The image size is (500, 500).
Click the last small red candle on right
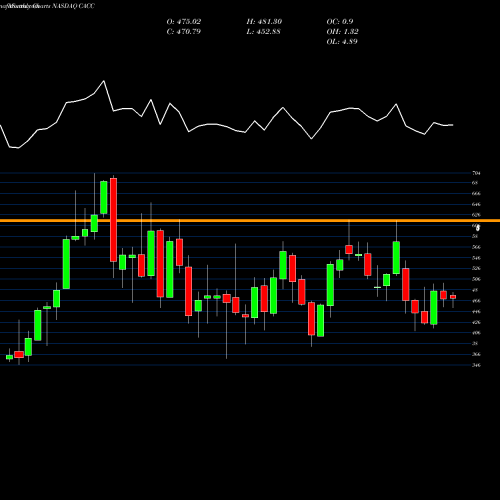(453, 297)
